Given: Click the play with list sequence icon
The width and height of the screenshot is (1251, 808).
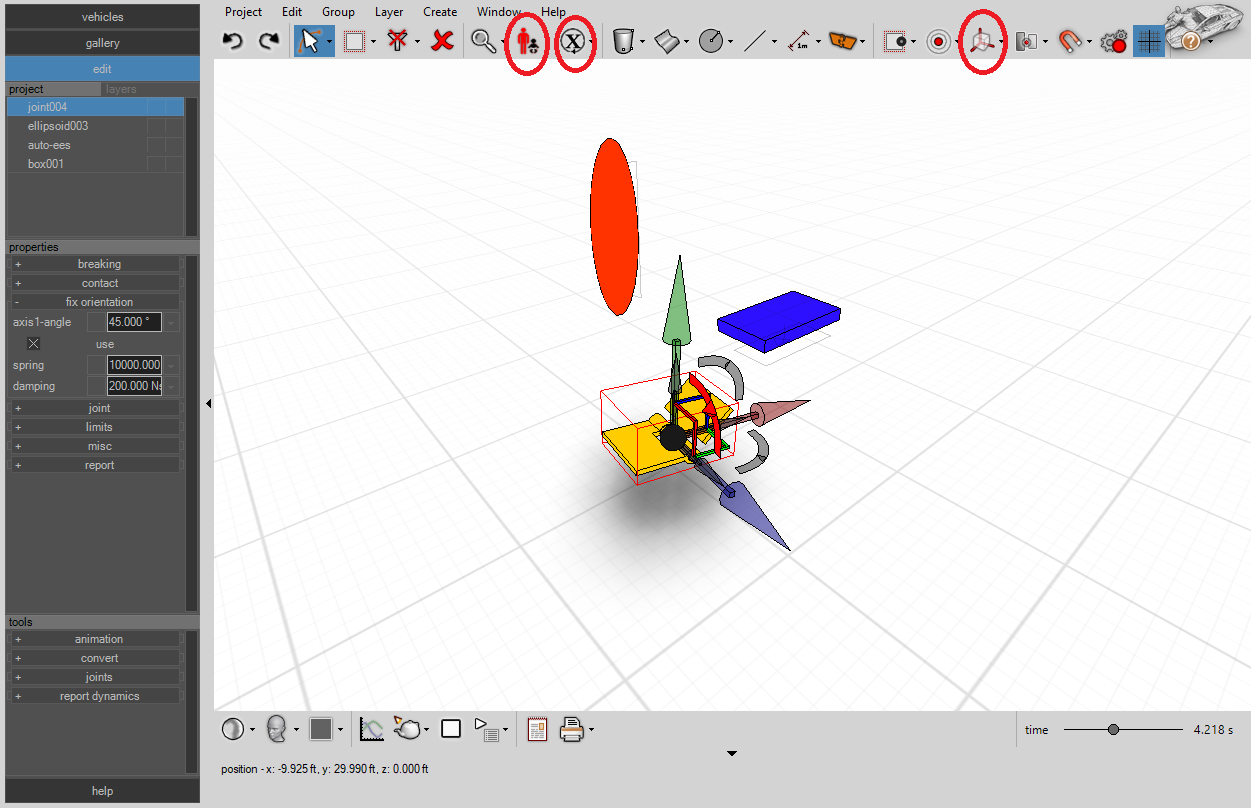Looking at the screenshot, I should [486, 729].
